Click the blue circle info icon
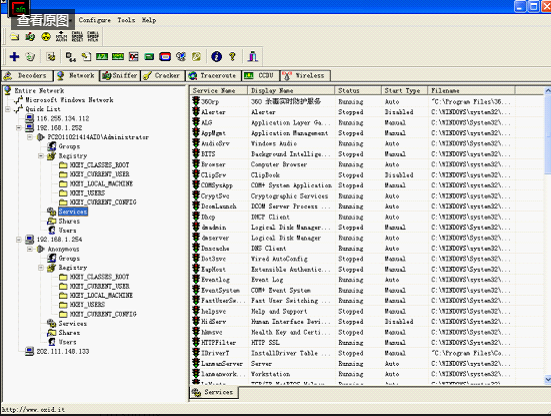The image size is (551, 416). pos(216,57)
